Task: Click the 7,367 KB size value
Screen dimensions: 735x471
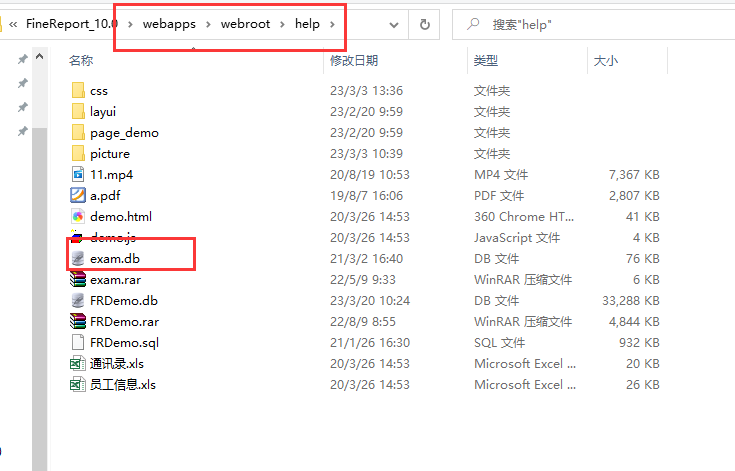Action: [634, 175]
